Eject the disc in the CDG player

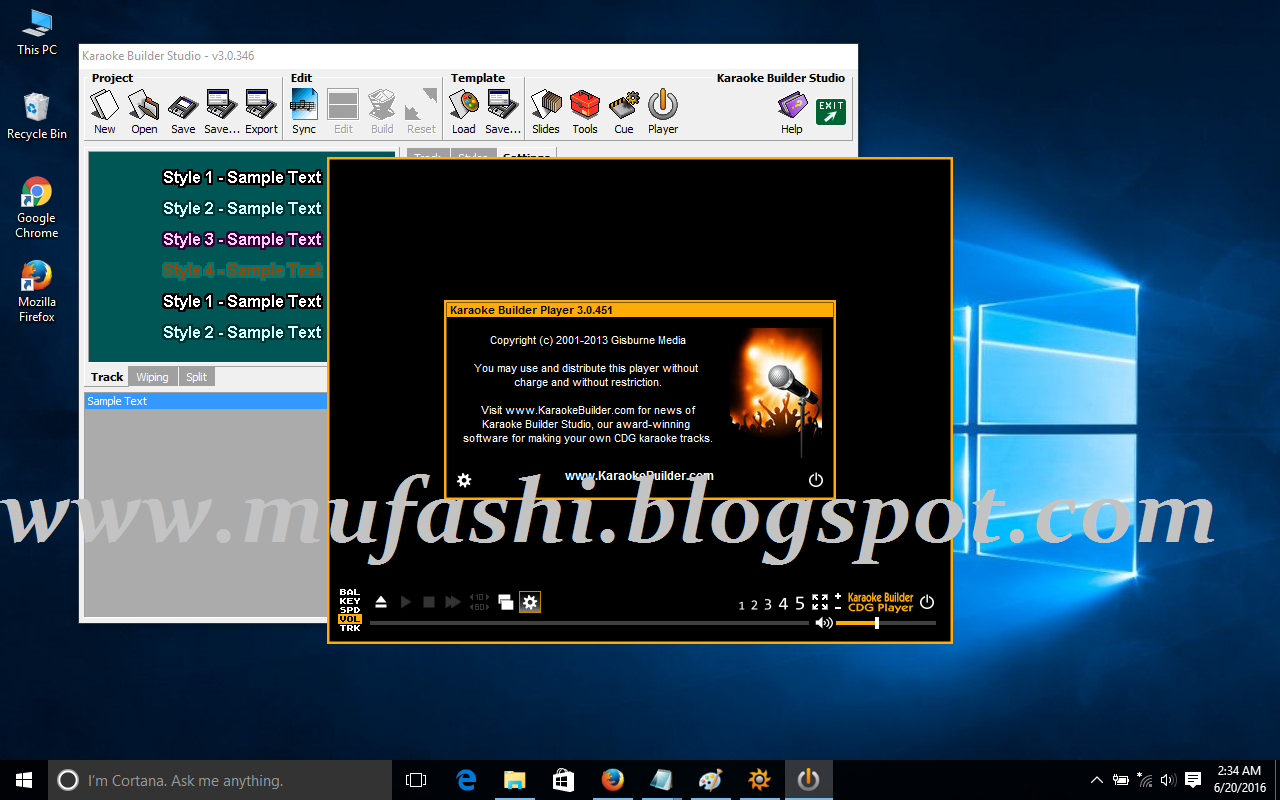coord(380,601)
